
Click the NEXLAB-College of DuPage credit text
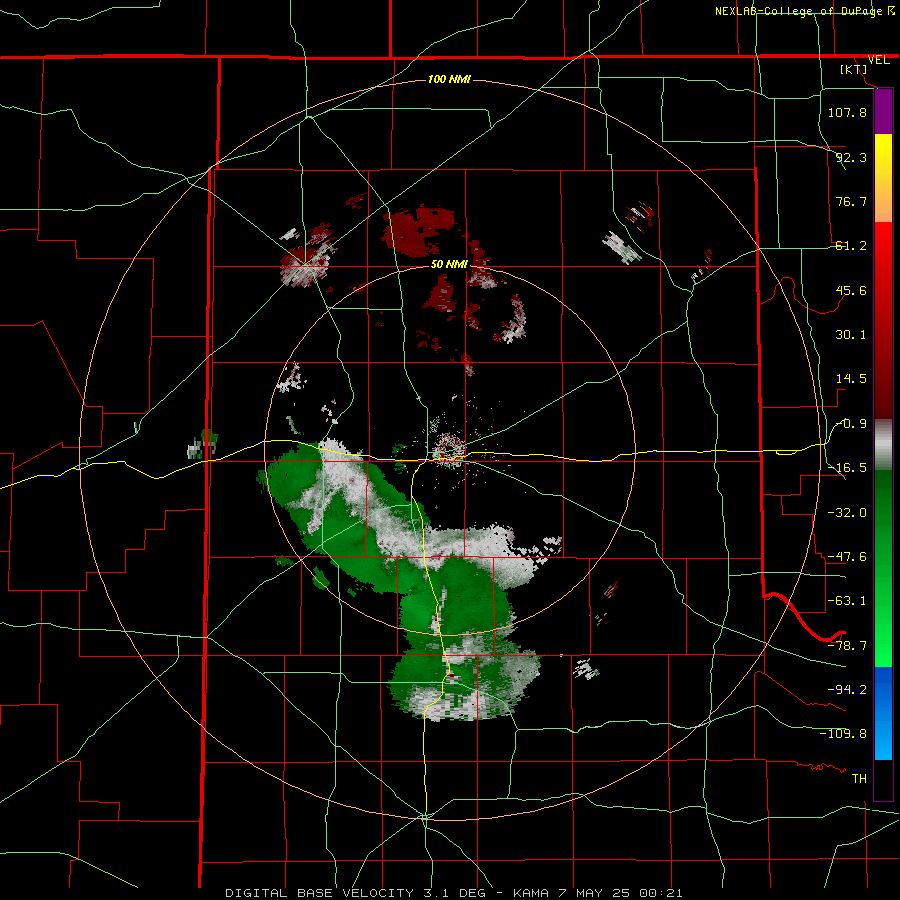click(804, 11)
